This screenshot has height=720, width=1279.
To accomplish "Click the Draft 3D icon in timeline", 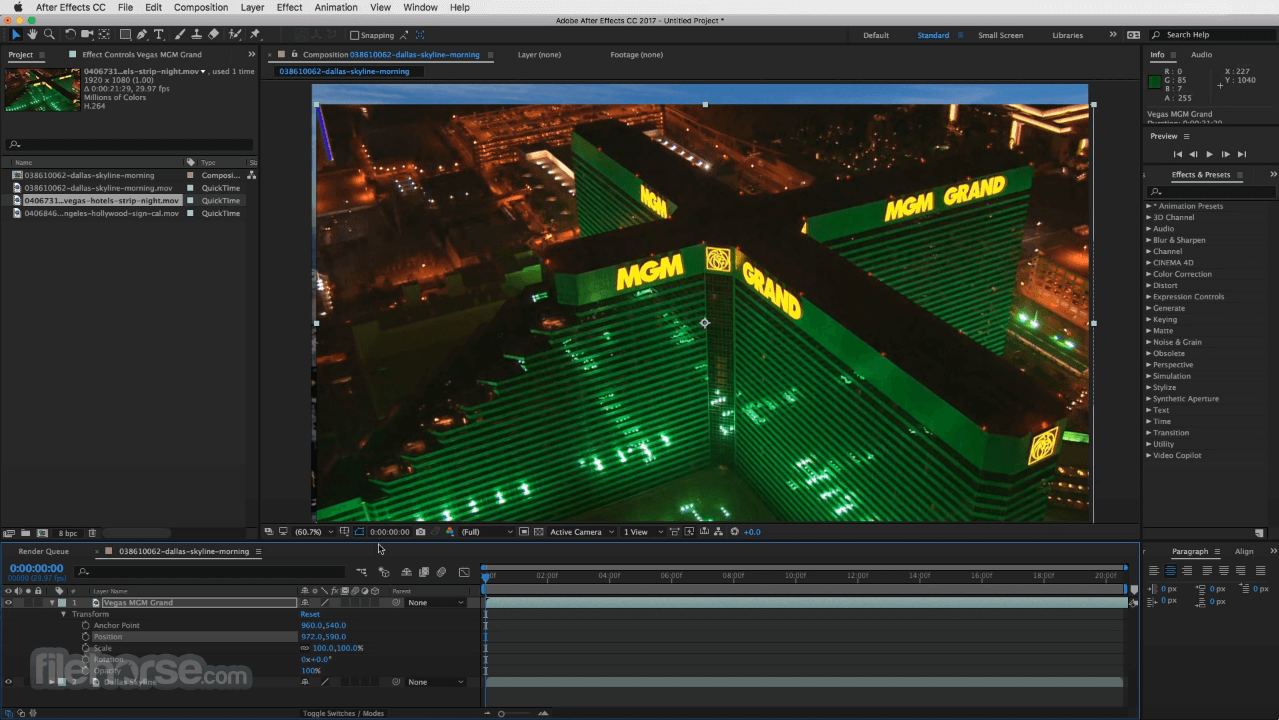I will (384, 572).
